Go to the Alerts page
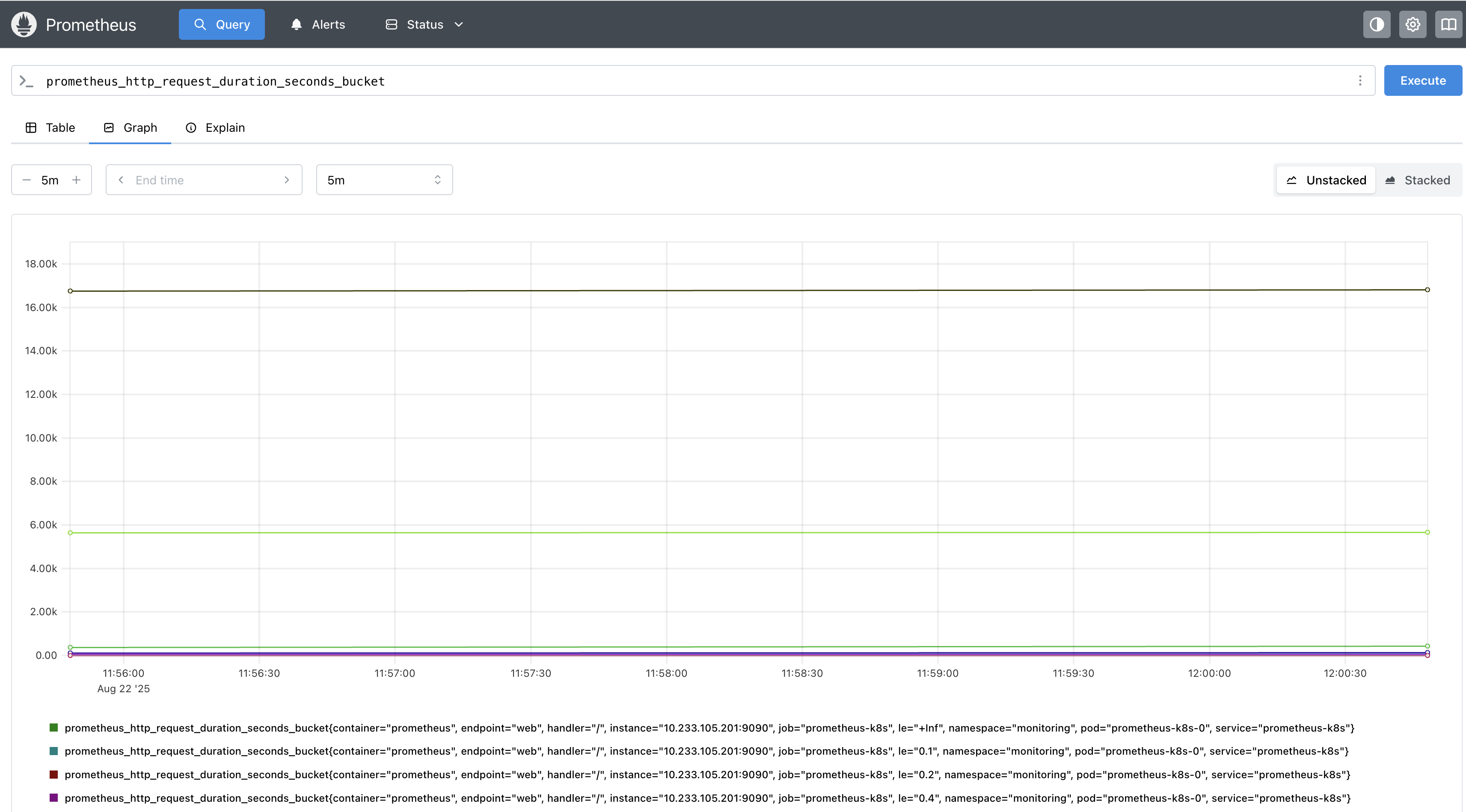 tap(318, 24)
